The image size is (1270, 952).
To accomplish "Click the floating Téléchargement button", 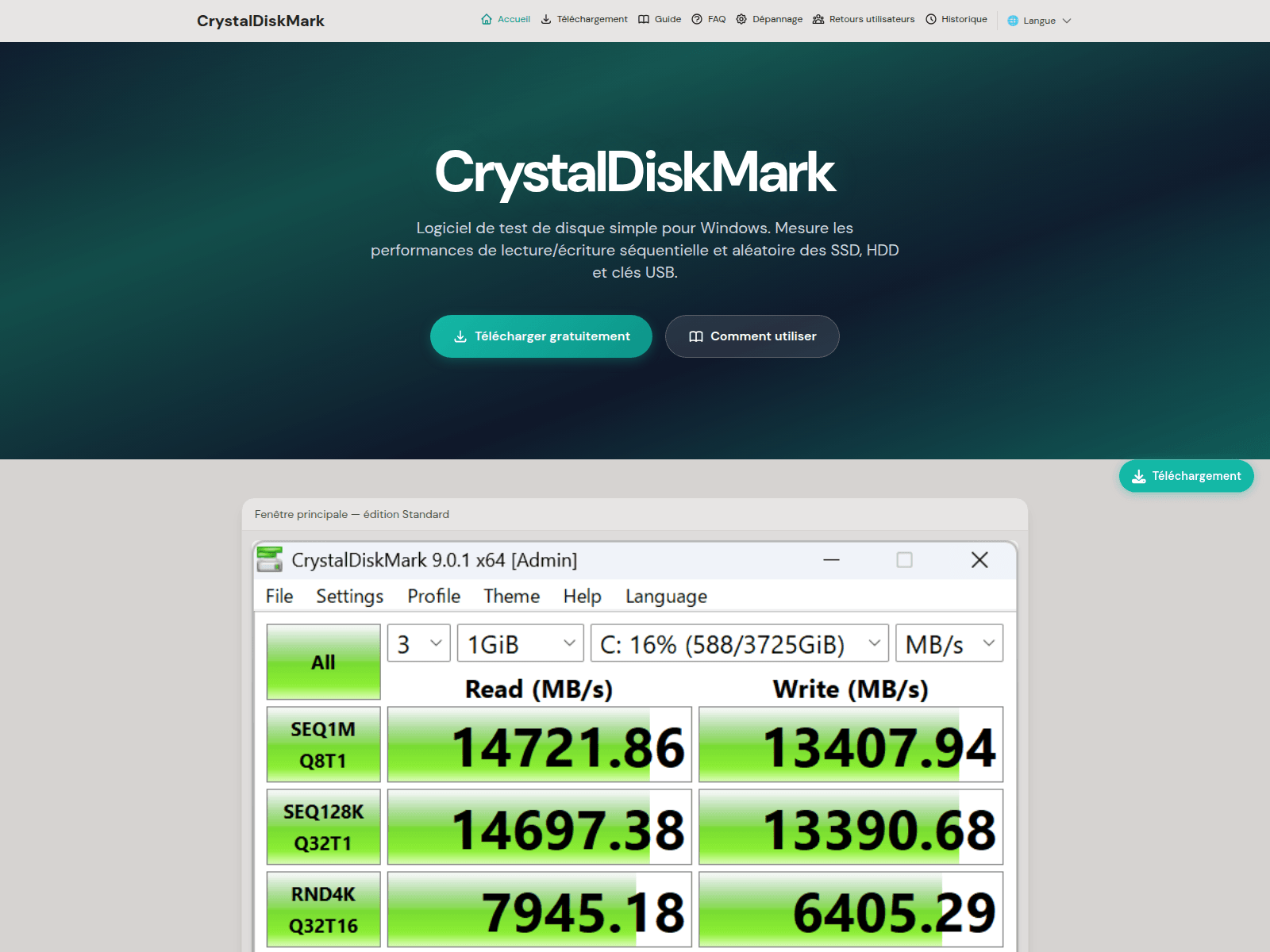I will click(x=1187, y=476).
